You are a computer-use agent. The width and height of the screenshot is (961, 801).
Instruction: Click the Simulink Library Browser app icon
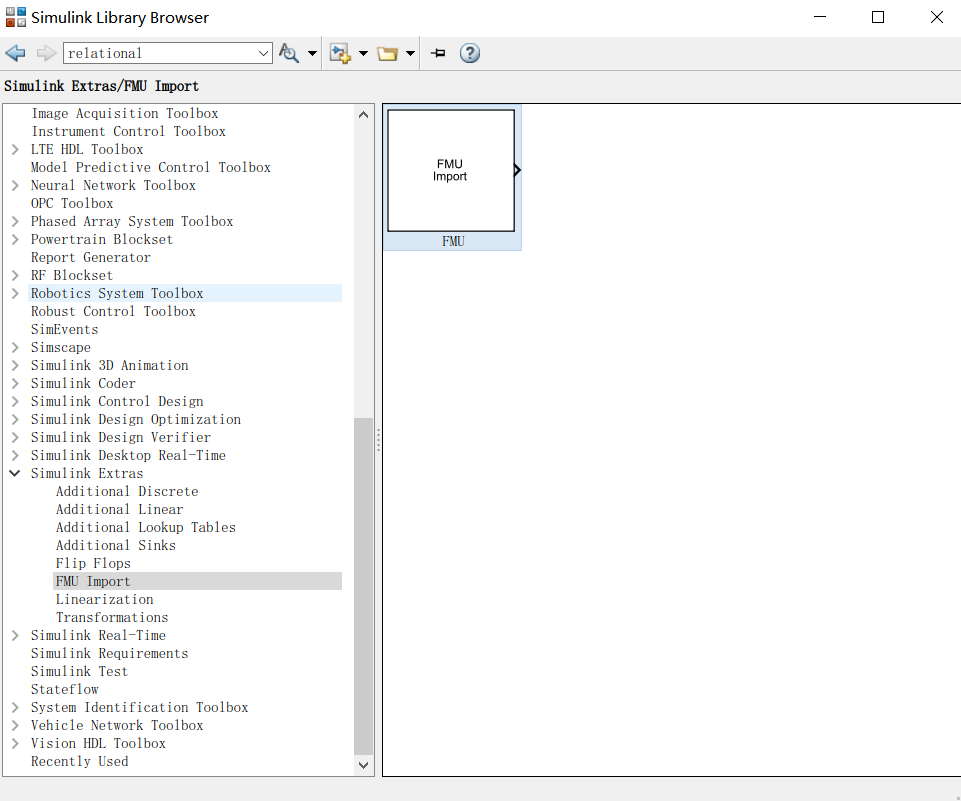[16, 17]
